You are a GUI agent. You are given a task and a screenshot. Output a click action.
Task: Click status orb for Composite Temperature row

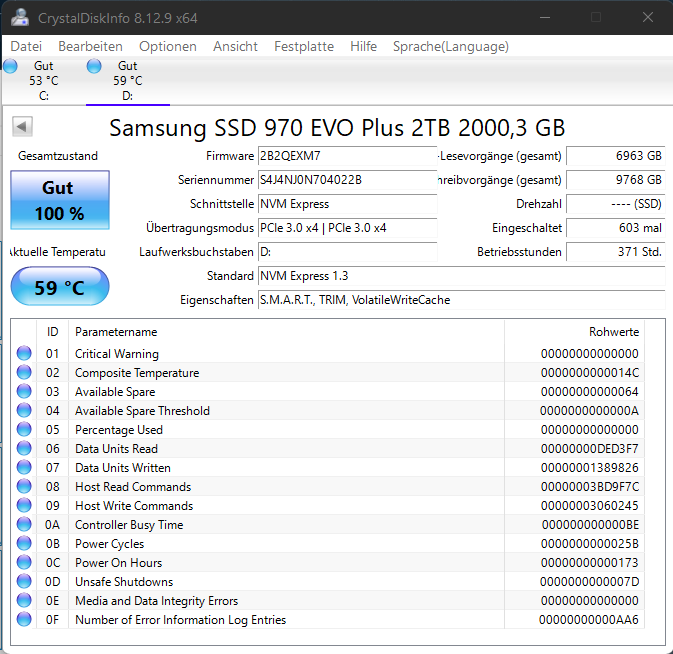point(24,372)
